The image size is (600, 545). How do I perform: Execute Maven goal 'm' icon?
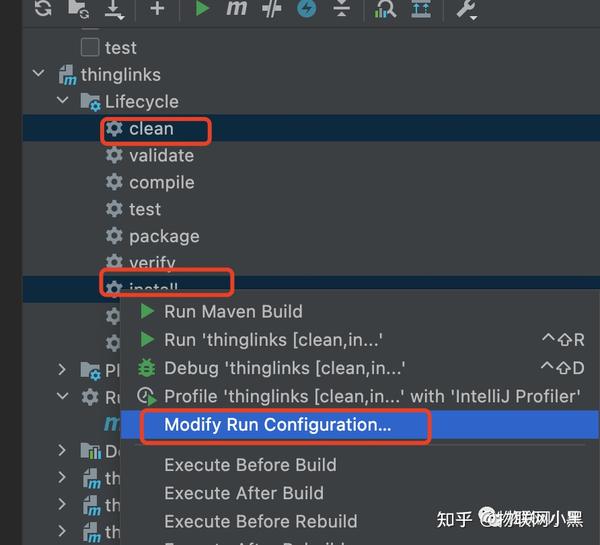click(x=236, y=8)
